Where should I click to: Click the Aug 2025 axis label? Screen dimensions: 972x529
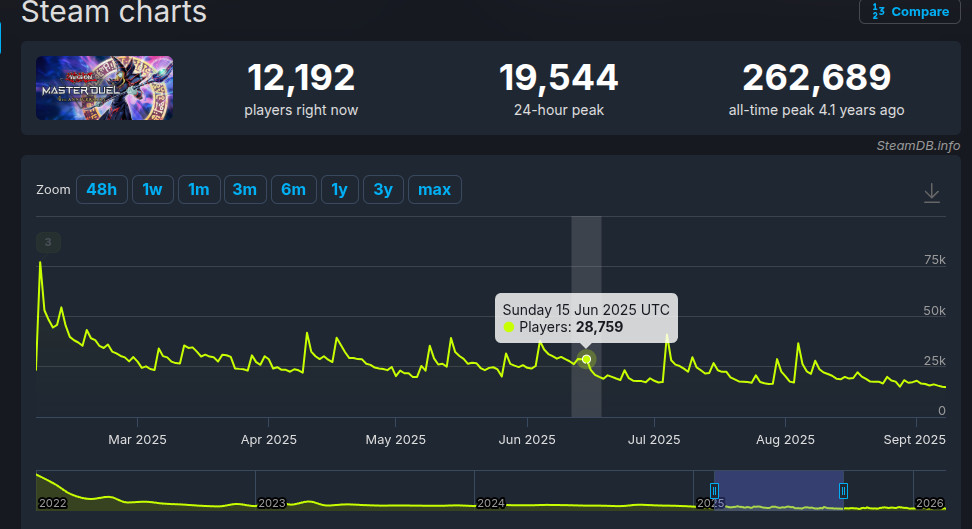click(785, 440)
